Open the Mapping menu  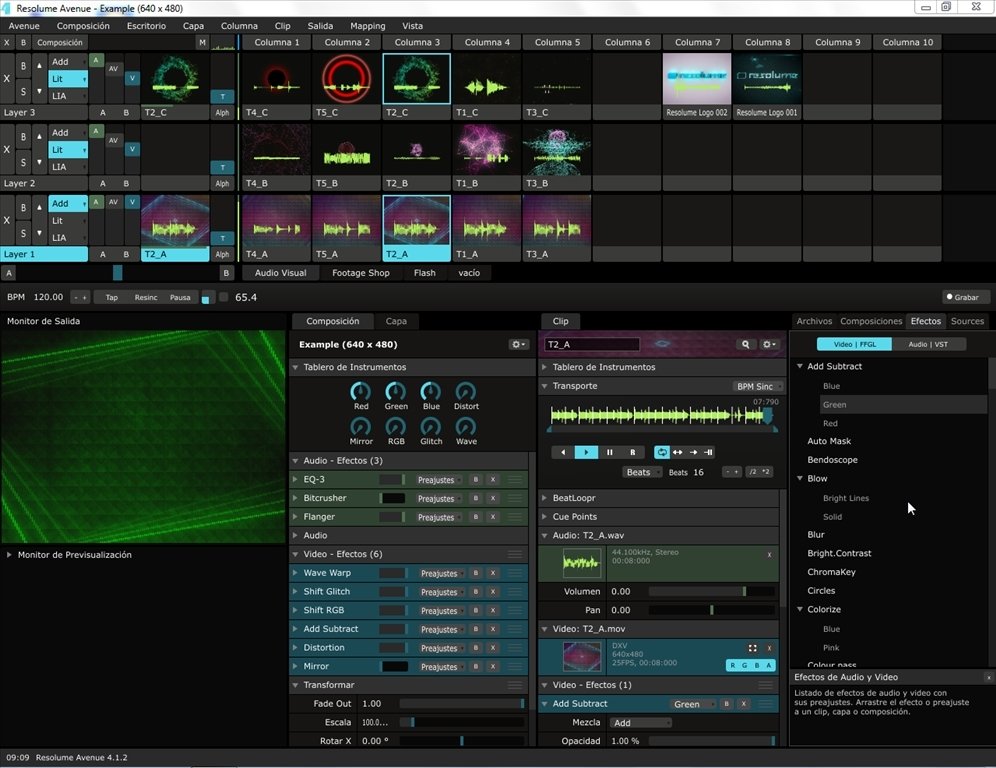coord(367,26)
